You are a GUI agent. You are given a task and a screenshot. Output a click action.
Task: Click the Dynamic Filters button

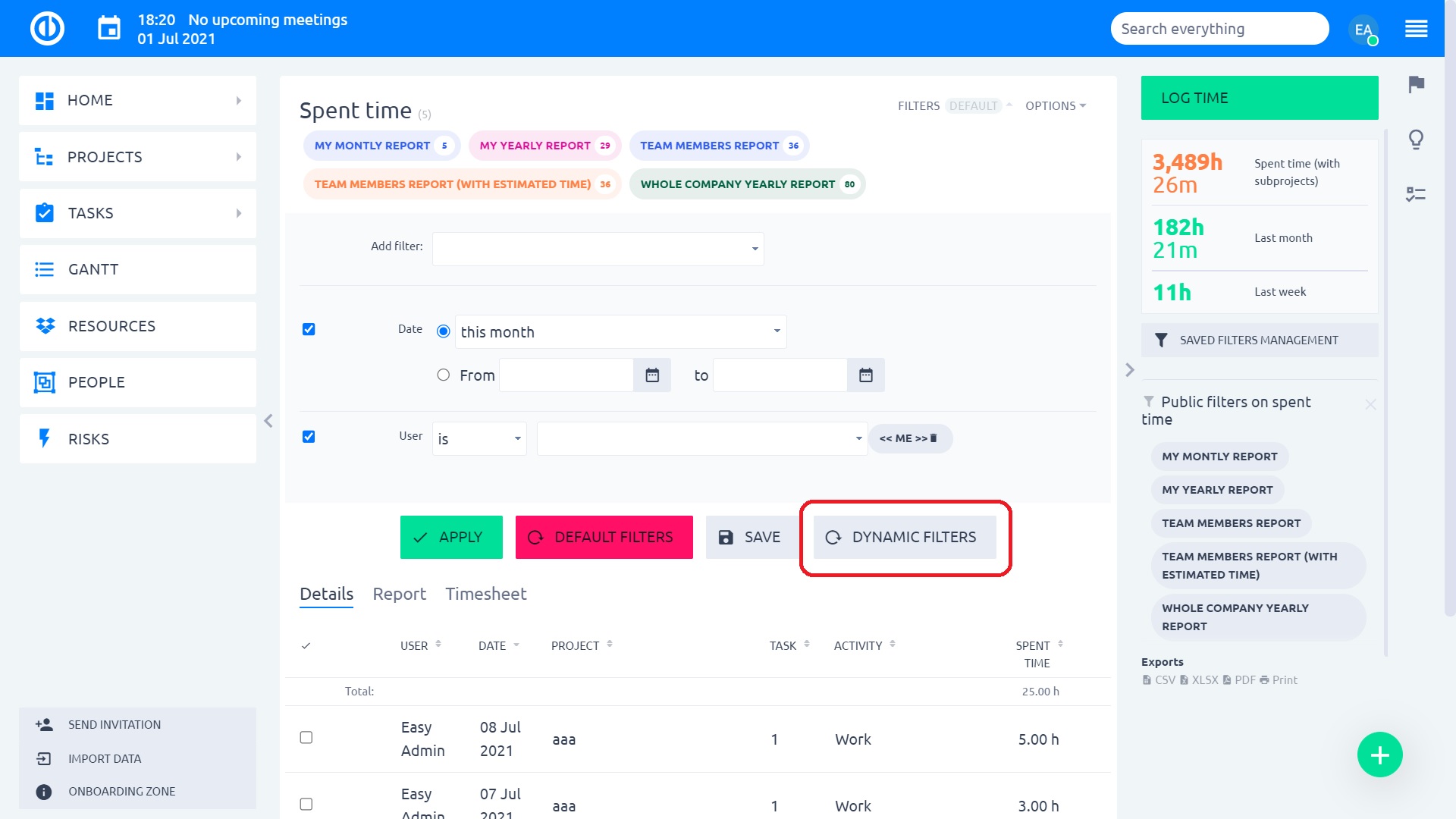(x=905, y=538)
